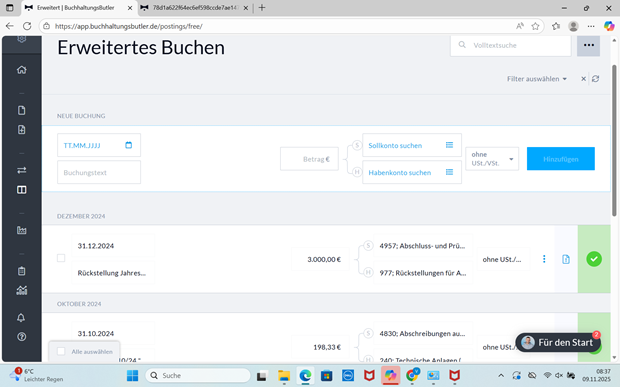Open File Explorer from the taskbar
Image resolution: width=620 pixels, height=387 pixels.
pyautogui.click(x=284, y=376)
